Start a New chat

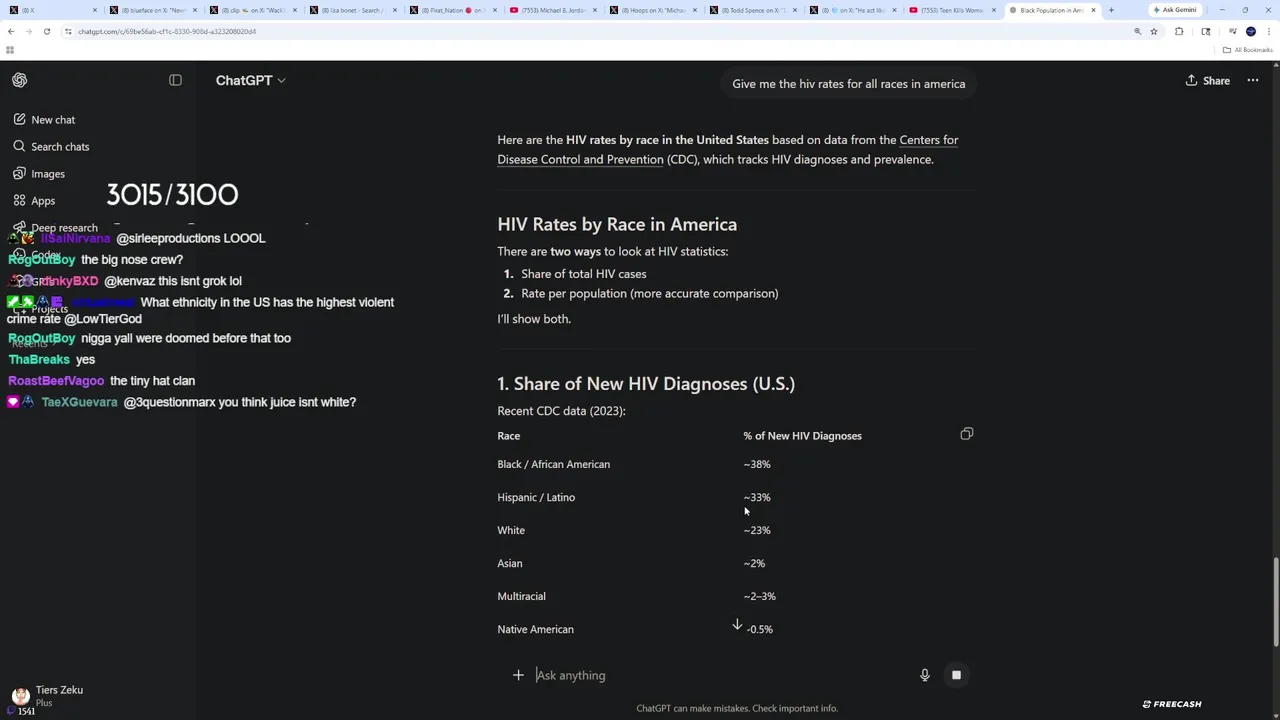click(53, 120)
